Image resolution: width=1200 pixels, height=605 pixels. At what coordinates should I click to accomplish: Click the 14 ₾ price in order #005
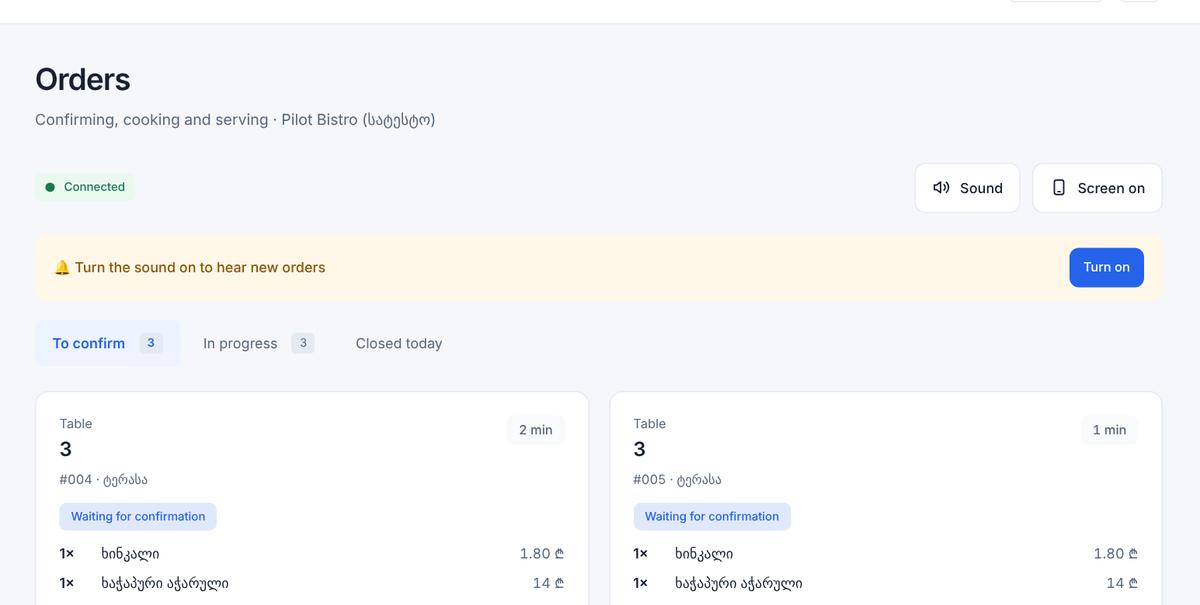coord(1122,583)
